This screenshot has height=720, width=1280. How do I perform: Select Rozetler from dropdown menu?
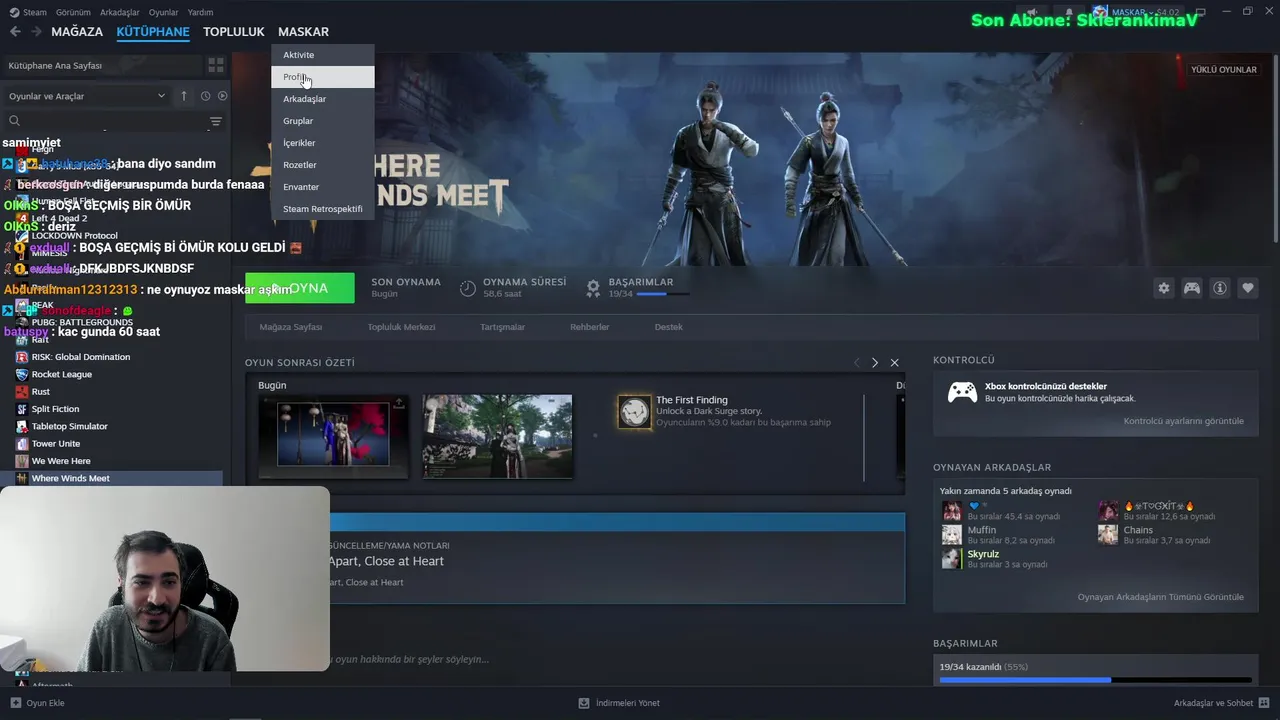pyautogui.click(x=323, y=165)
